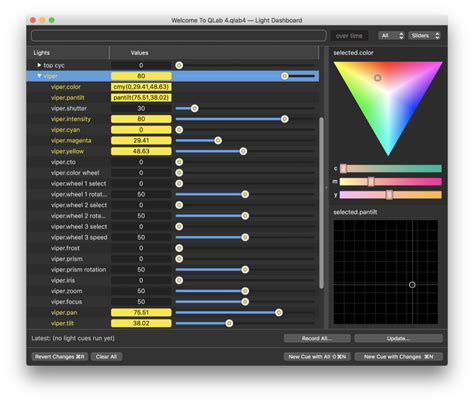Screen dimensions: 474x403
Task: Click the lights list vertical scrollbar
Action: [x=321, y=203]
